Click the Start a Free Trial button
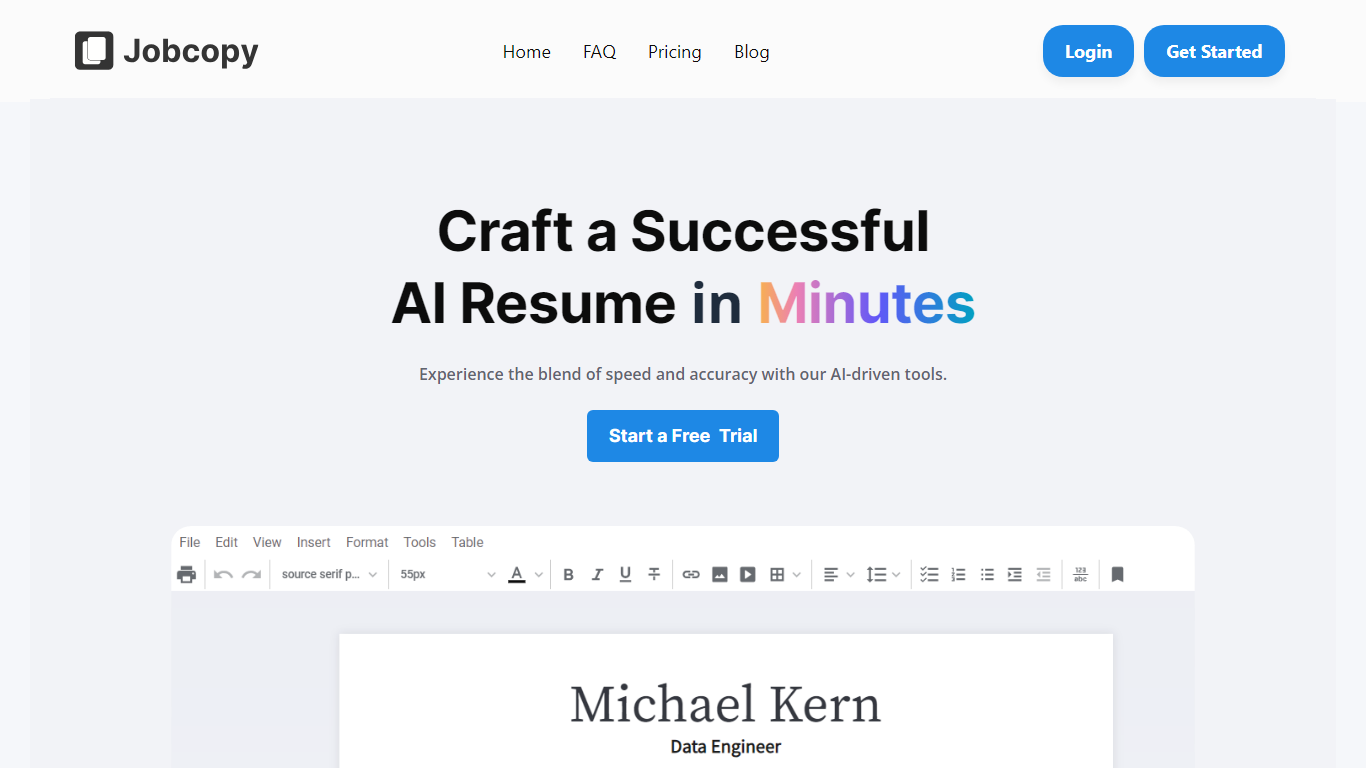 [682, 436]
